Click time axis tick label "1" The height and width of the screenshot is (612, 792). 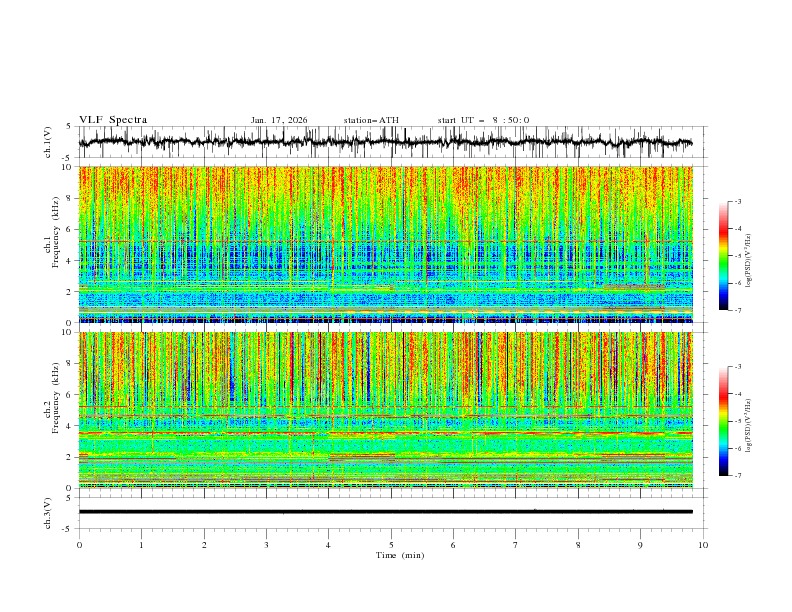click(141, 545)
